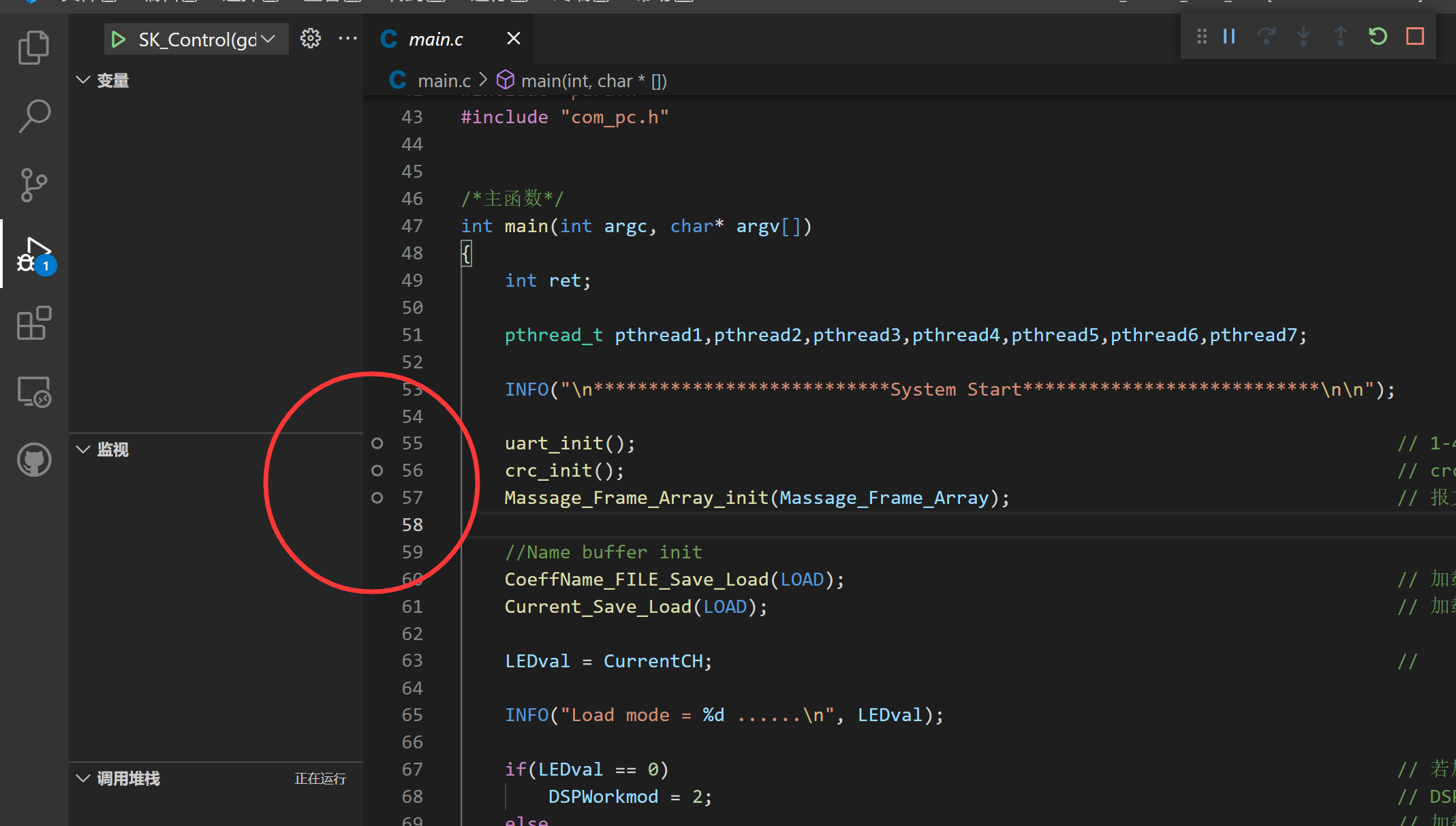Collapse the 变量 variables section
The image size is (1456, 826).
pyautogui.click(x=83, y=80)
